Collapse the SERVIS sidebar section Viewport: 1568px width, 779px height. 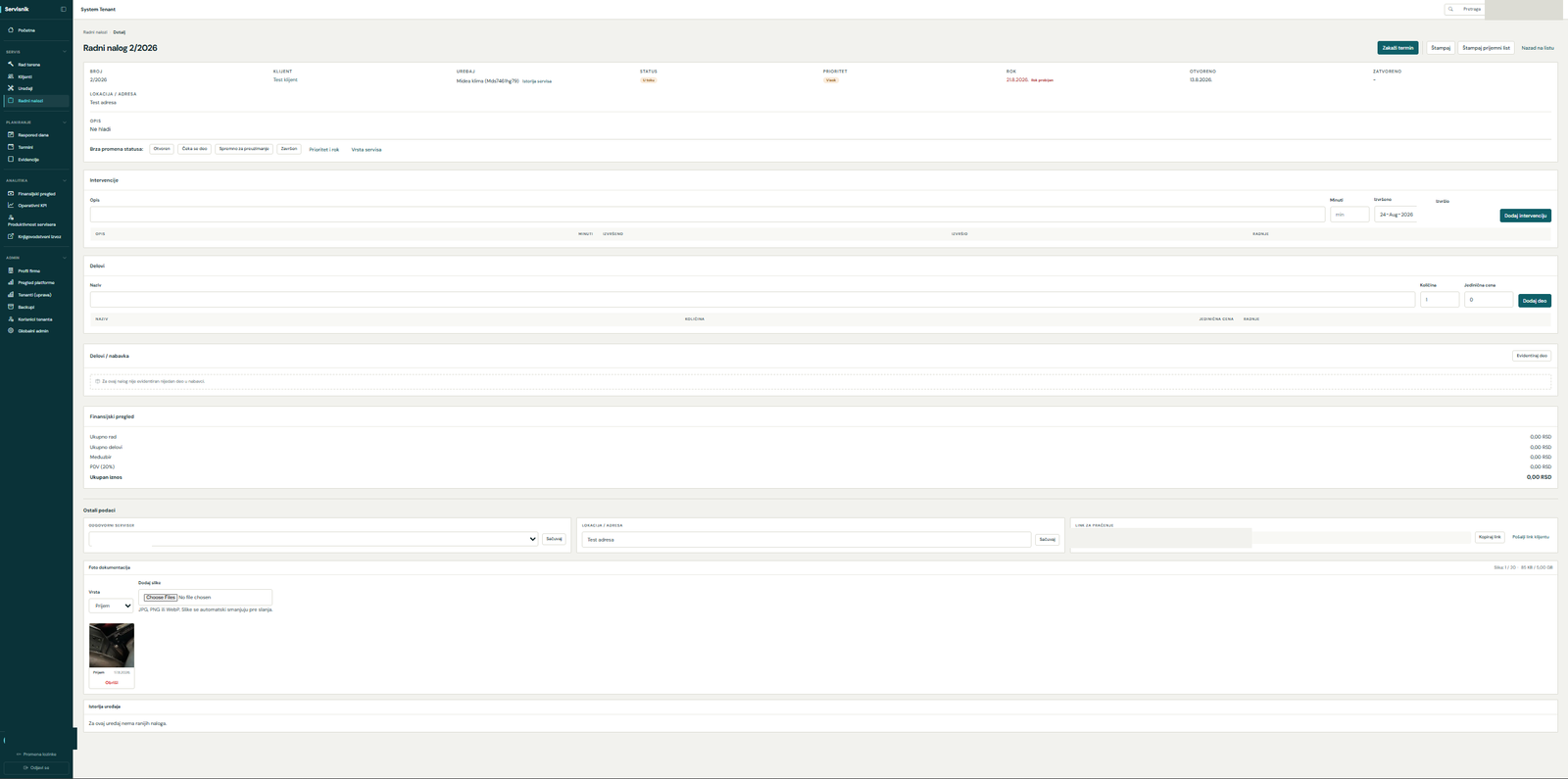(x=65, y=52)
